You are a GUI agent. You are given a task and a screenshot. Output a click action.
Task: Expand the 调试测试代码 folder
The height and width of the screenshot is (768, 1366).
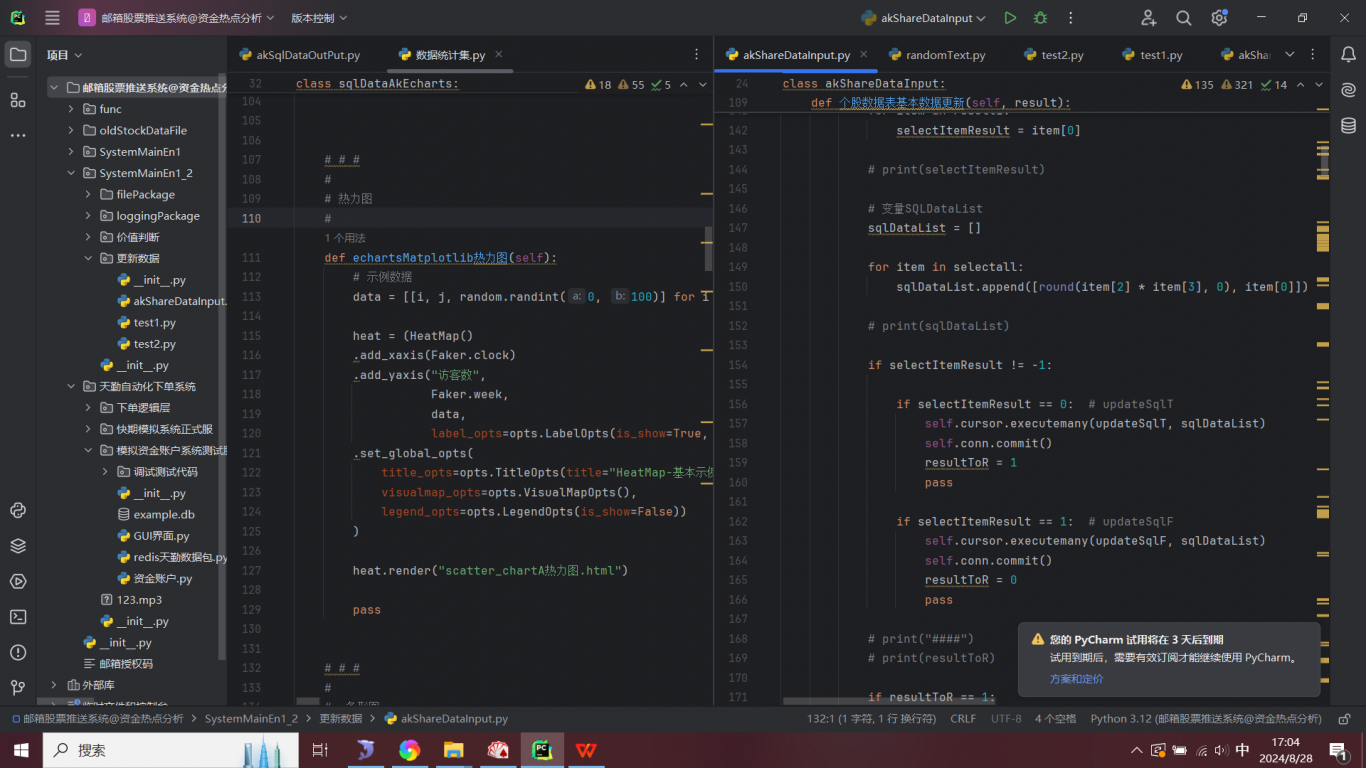click(x=105, y=472)
